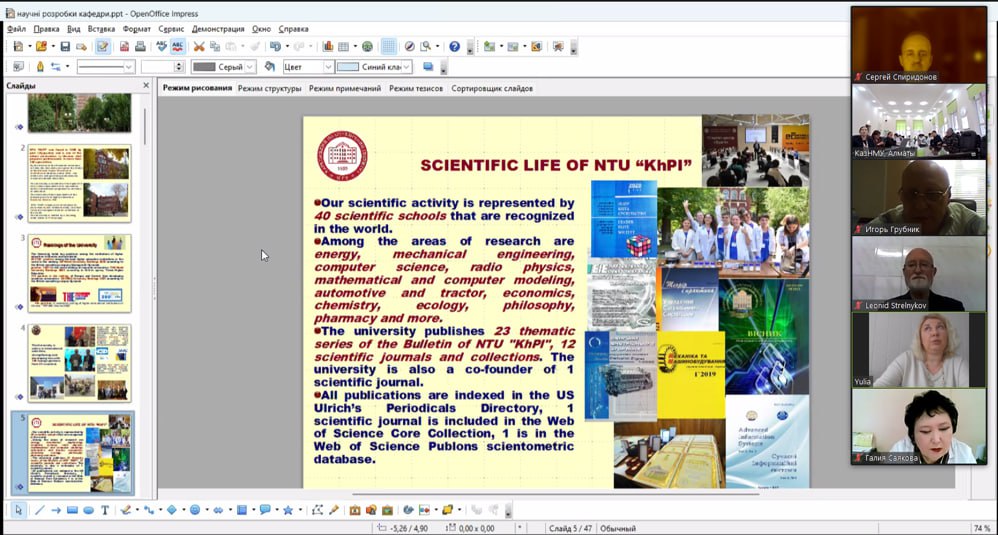Viewport: 998px width, 535px height.
Task: Open the line style dropdown
Action: coord(128,67)
